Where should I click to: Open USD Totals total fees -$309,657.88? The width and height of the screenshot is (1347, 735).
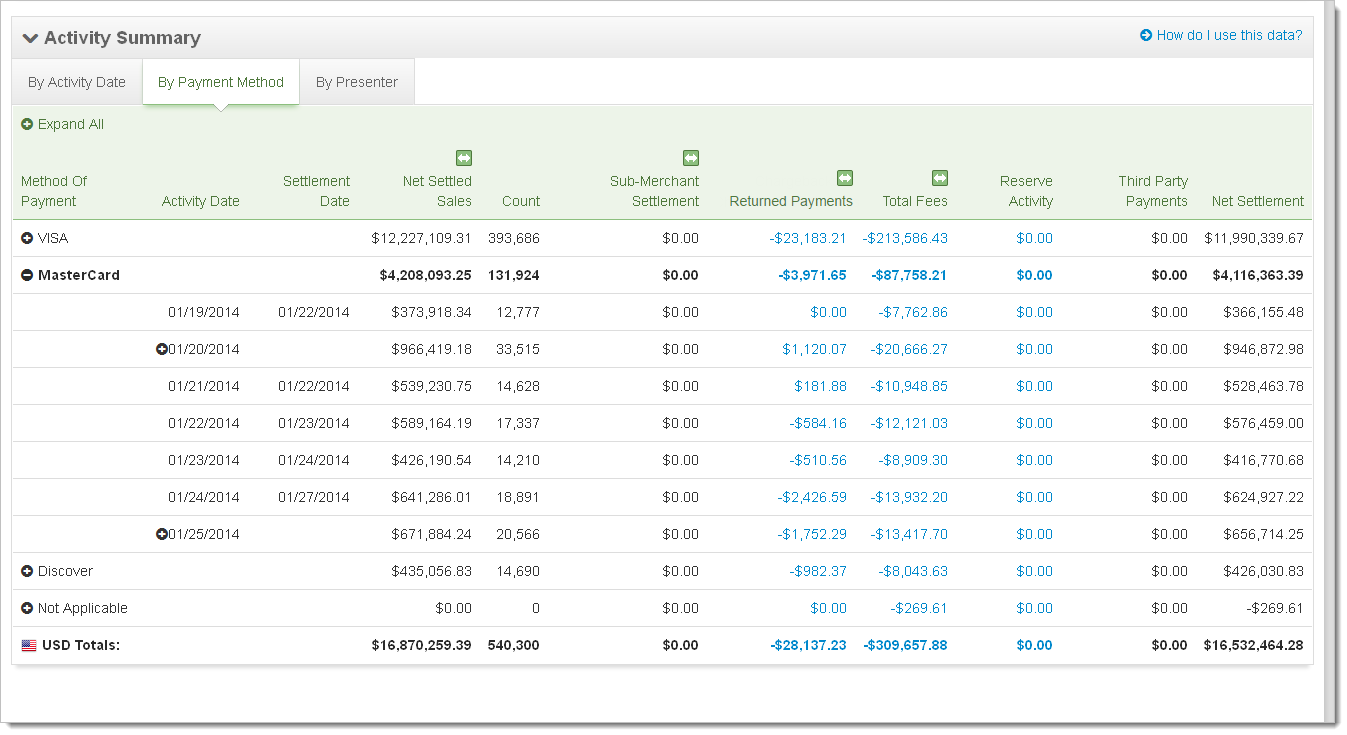point(905,646)
